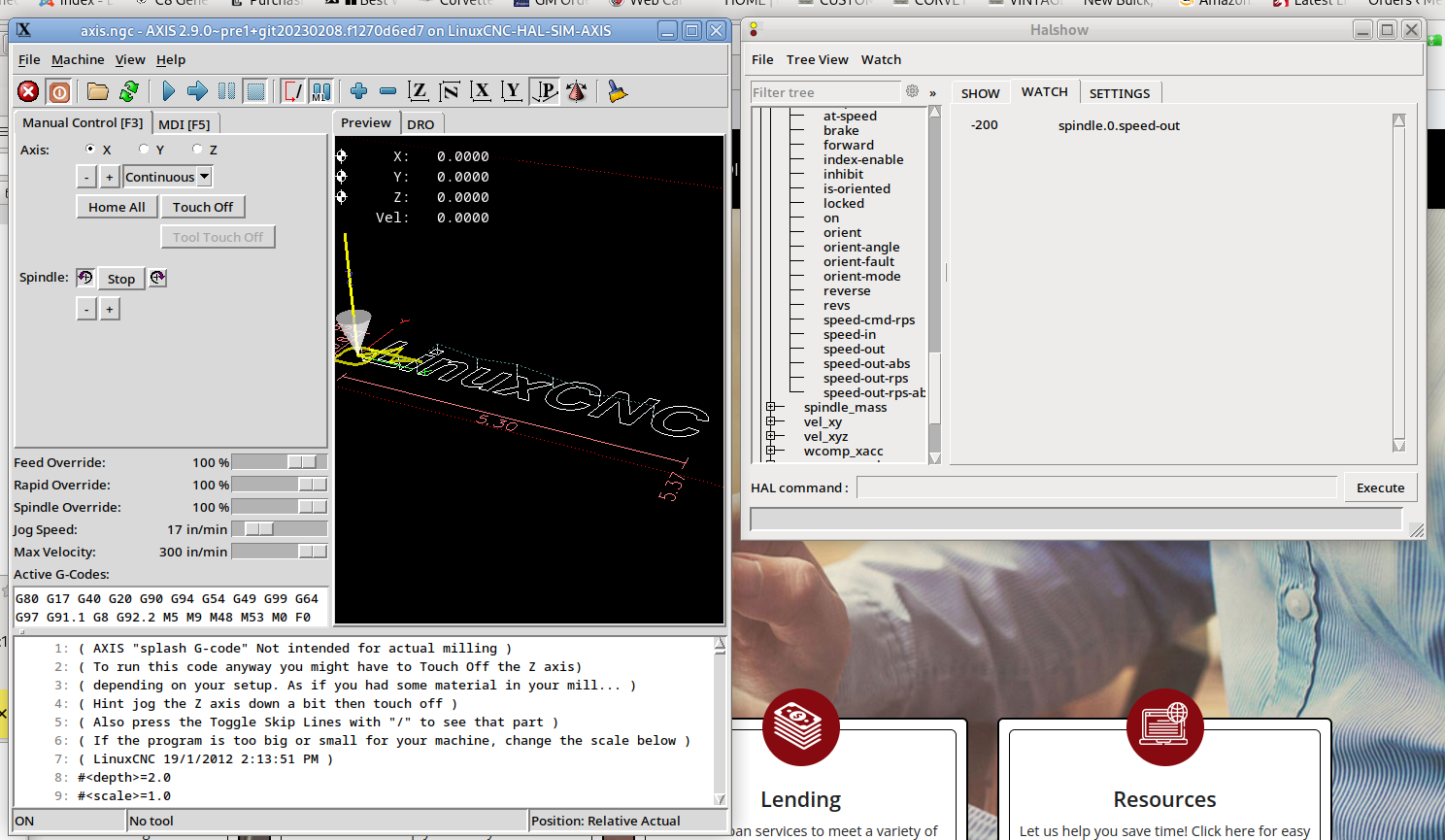
Task: Expand the wcomp_xacc tree node
Action: pos(770,452)
